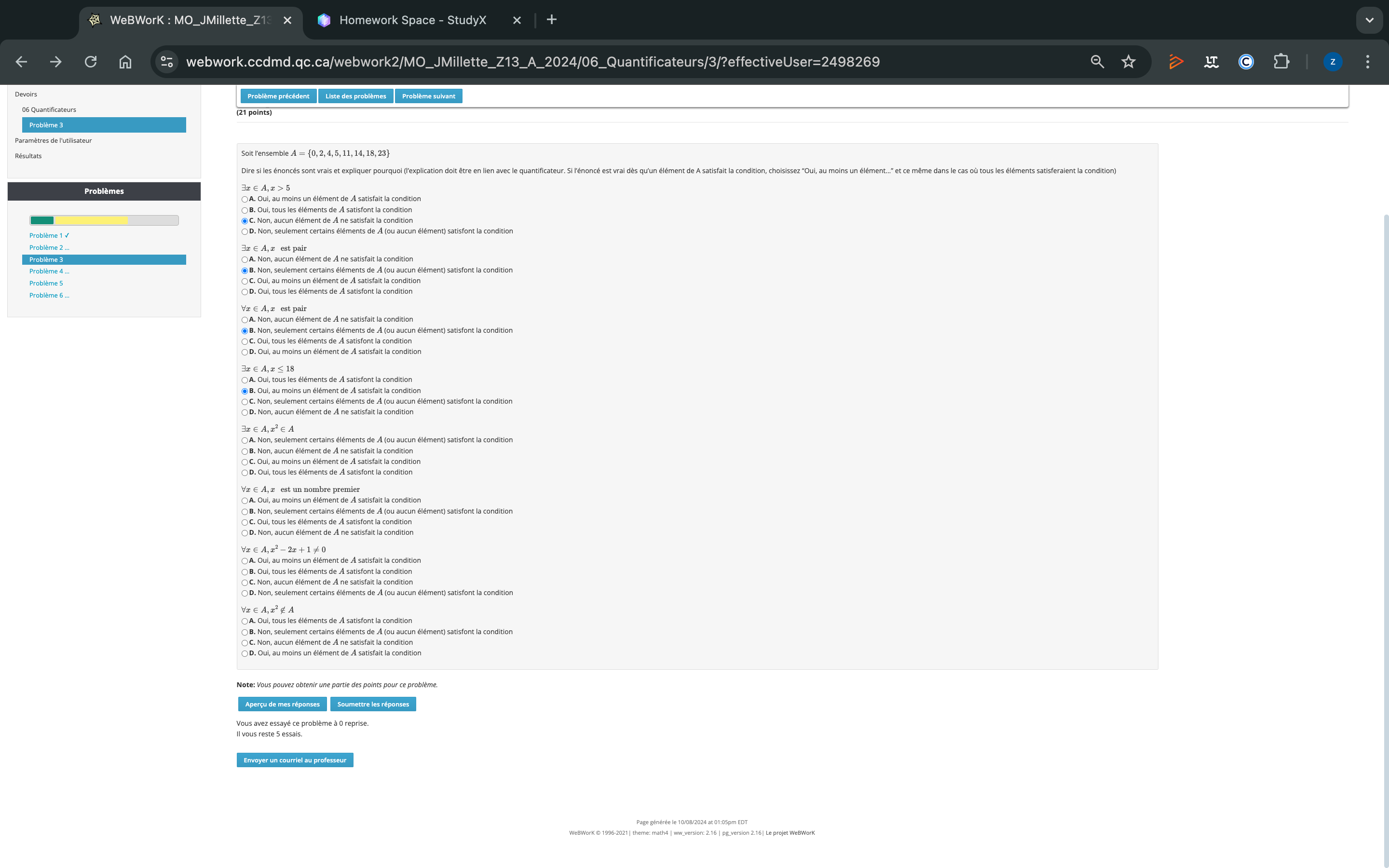Screen dimensions: 1389x868
Task: Select Problème 3 under 06 Quantificateurs
Action: [104, 125]
